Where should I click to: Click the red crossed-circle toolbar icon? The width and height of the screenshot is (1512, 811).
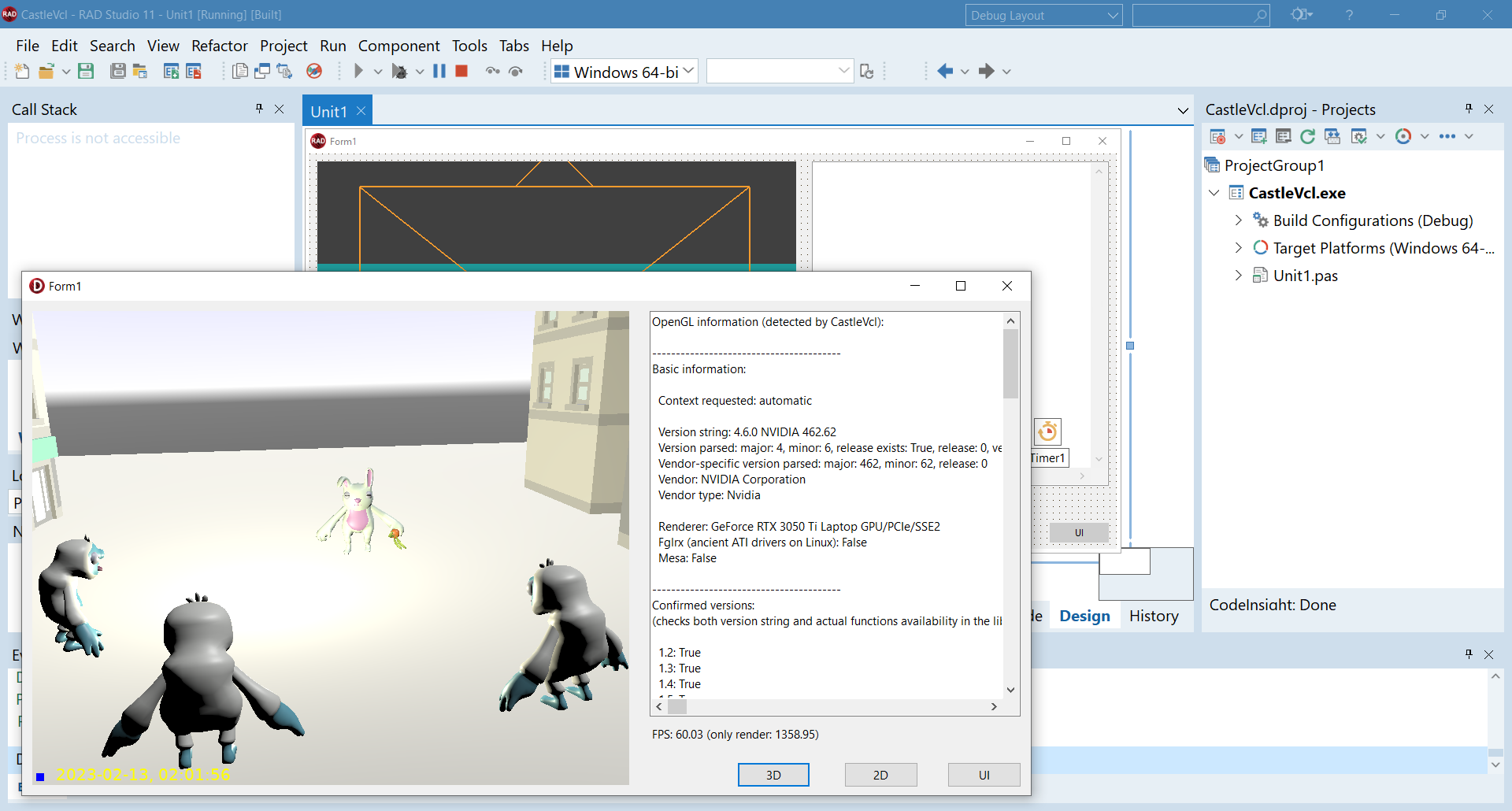pyautogui.click(x=314, y=72)
